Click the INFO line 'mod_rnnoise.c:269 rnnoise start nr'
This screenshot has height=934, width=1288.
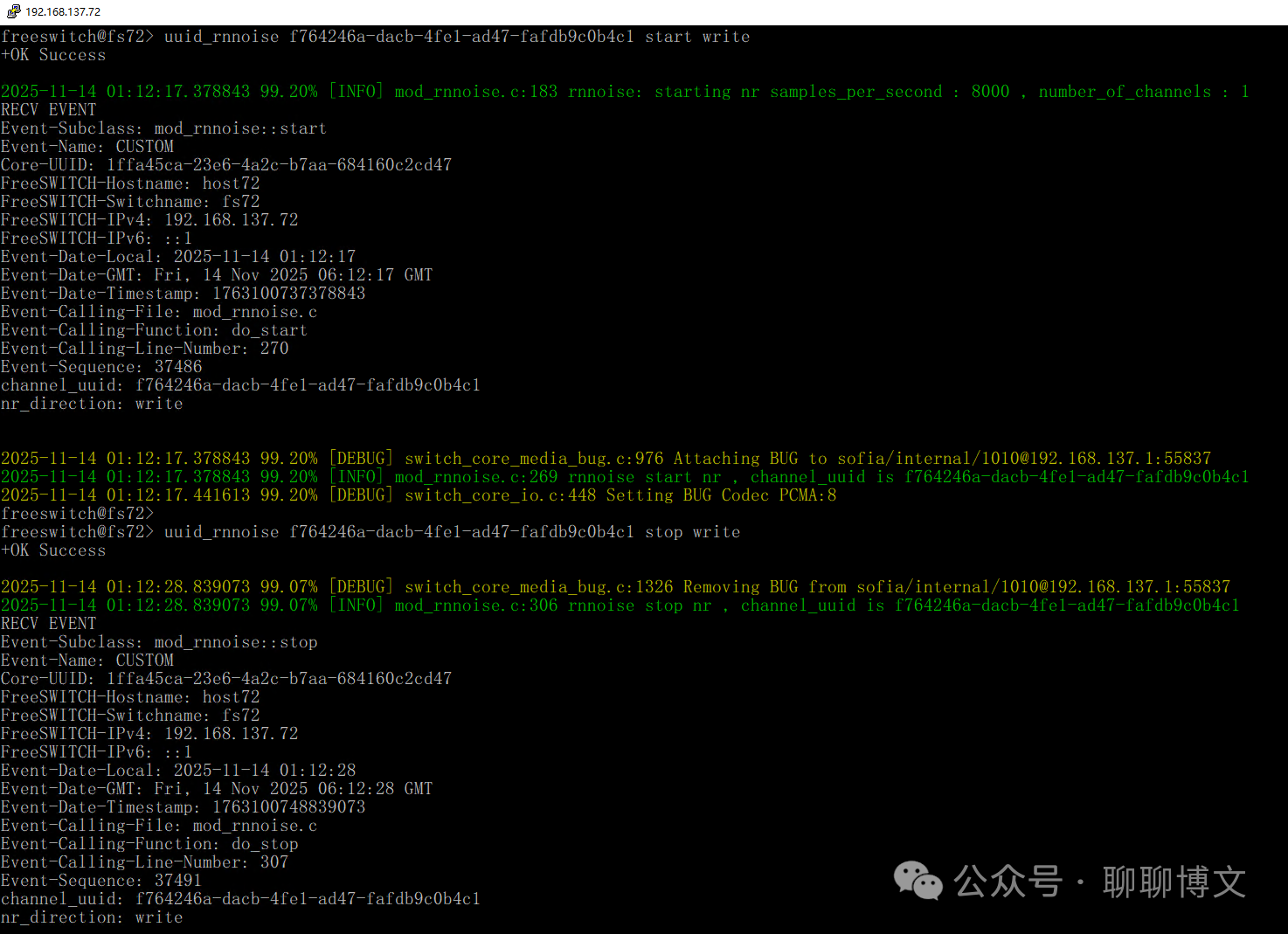tap(625, 477)
